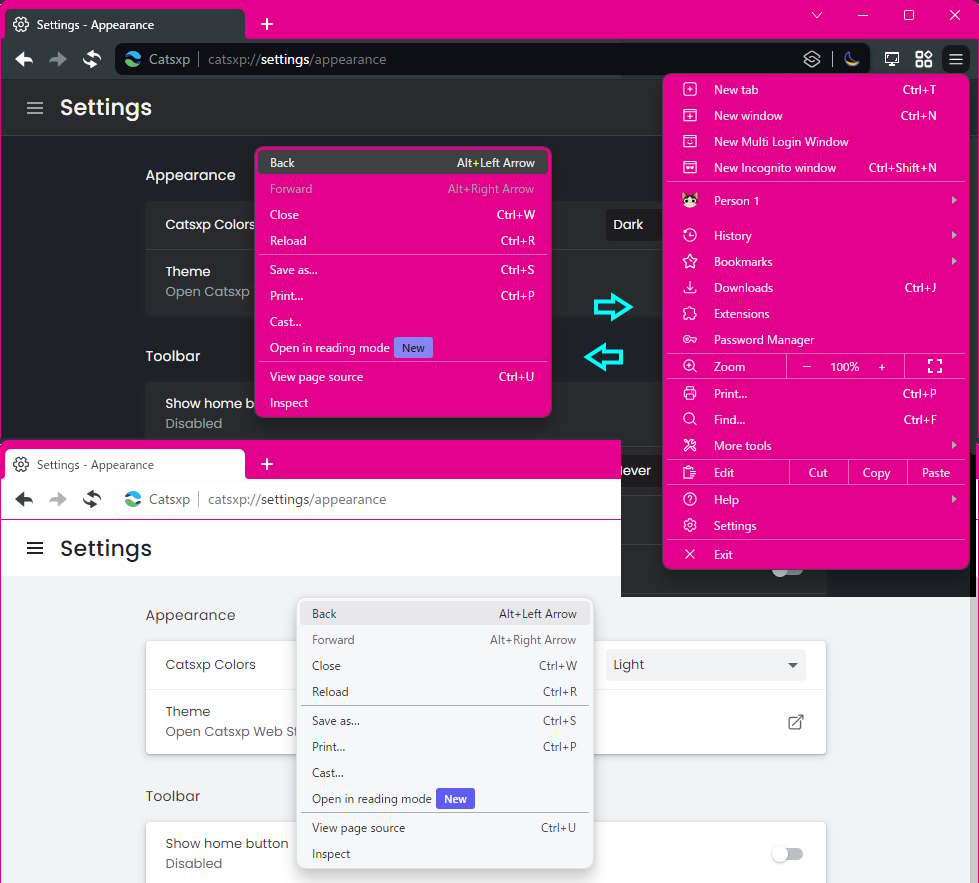Click the Theme external link icon in light settings
979x883 pixels.
(796, 722)
